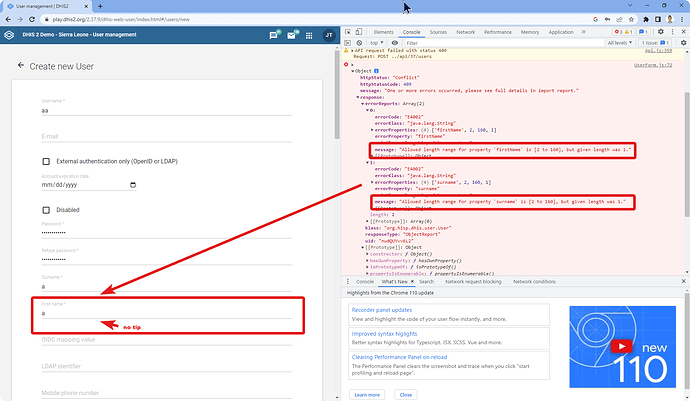Open a new browser tab with the plus
This screenshot has height=401, width=690.
pos(100,6)
